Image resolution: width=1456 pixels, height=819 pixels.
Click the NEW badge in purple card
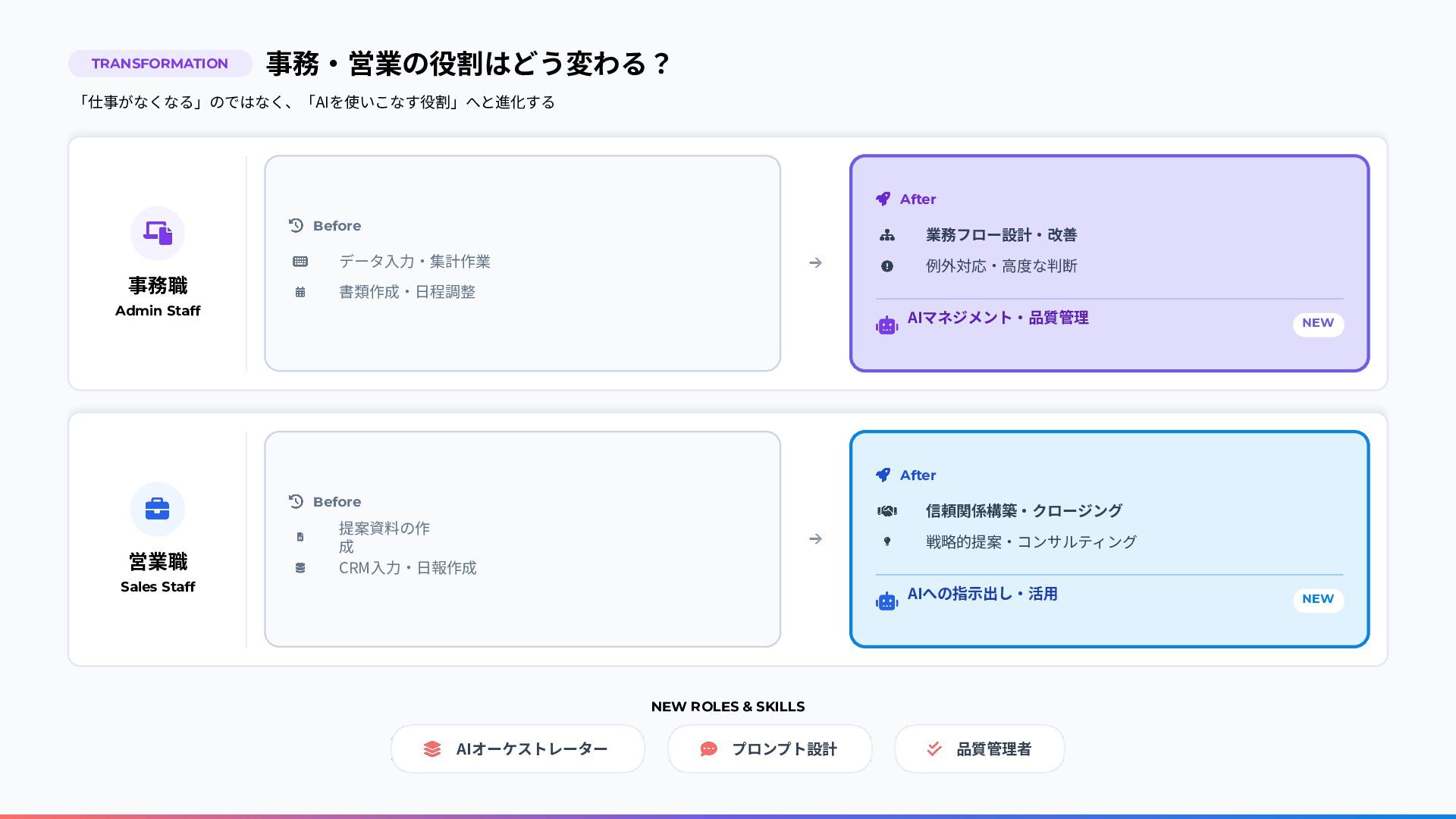point(1318,323)
